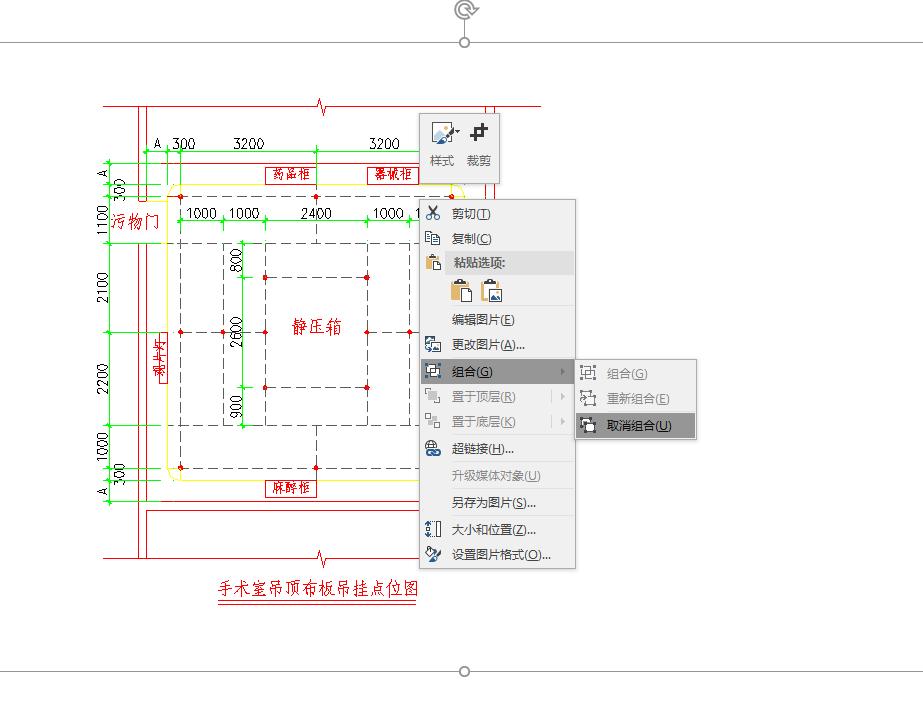Expand the 组合(G) submenu arrow
Screen dimensions: 923x709
click(563, 372)
